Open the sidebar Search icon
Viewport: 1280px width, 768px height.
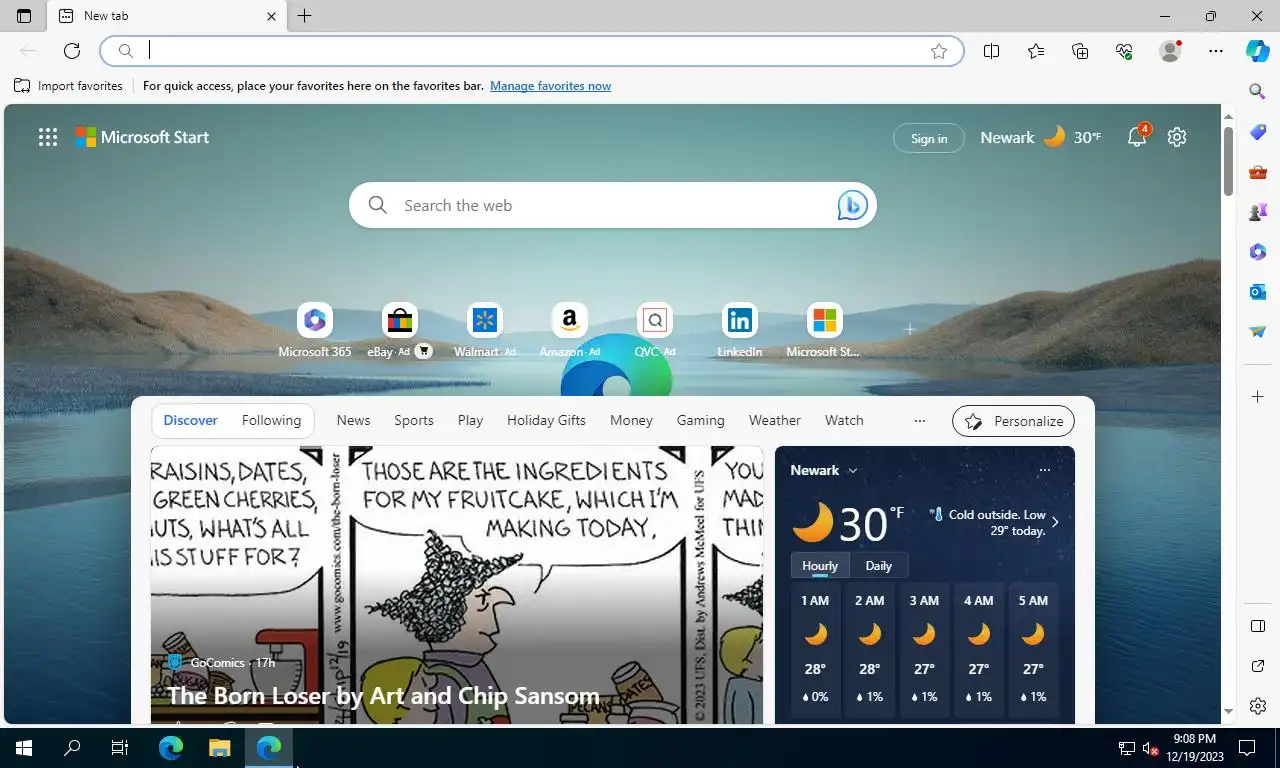click(x=1258, y=91)
